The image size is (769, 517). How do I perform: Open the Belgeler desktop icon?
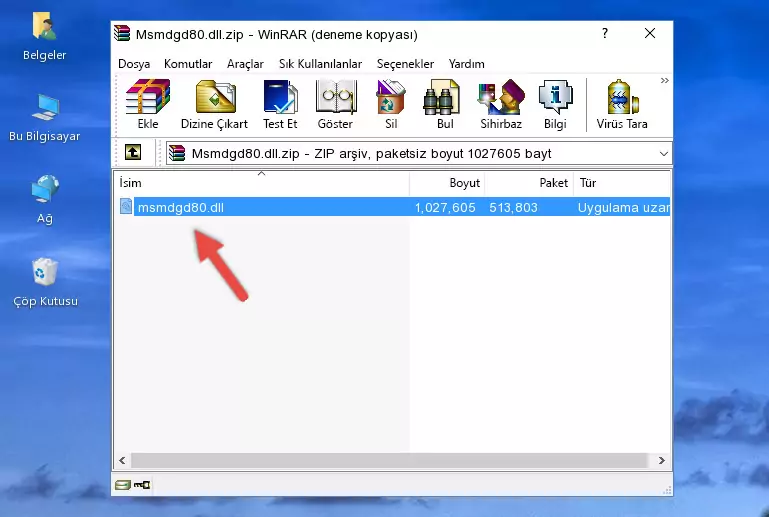(x=45, y=37)
